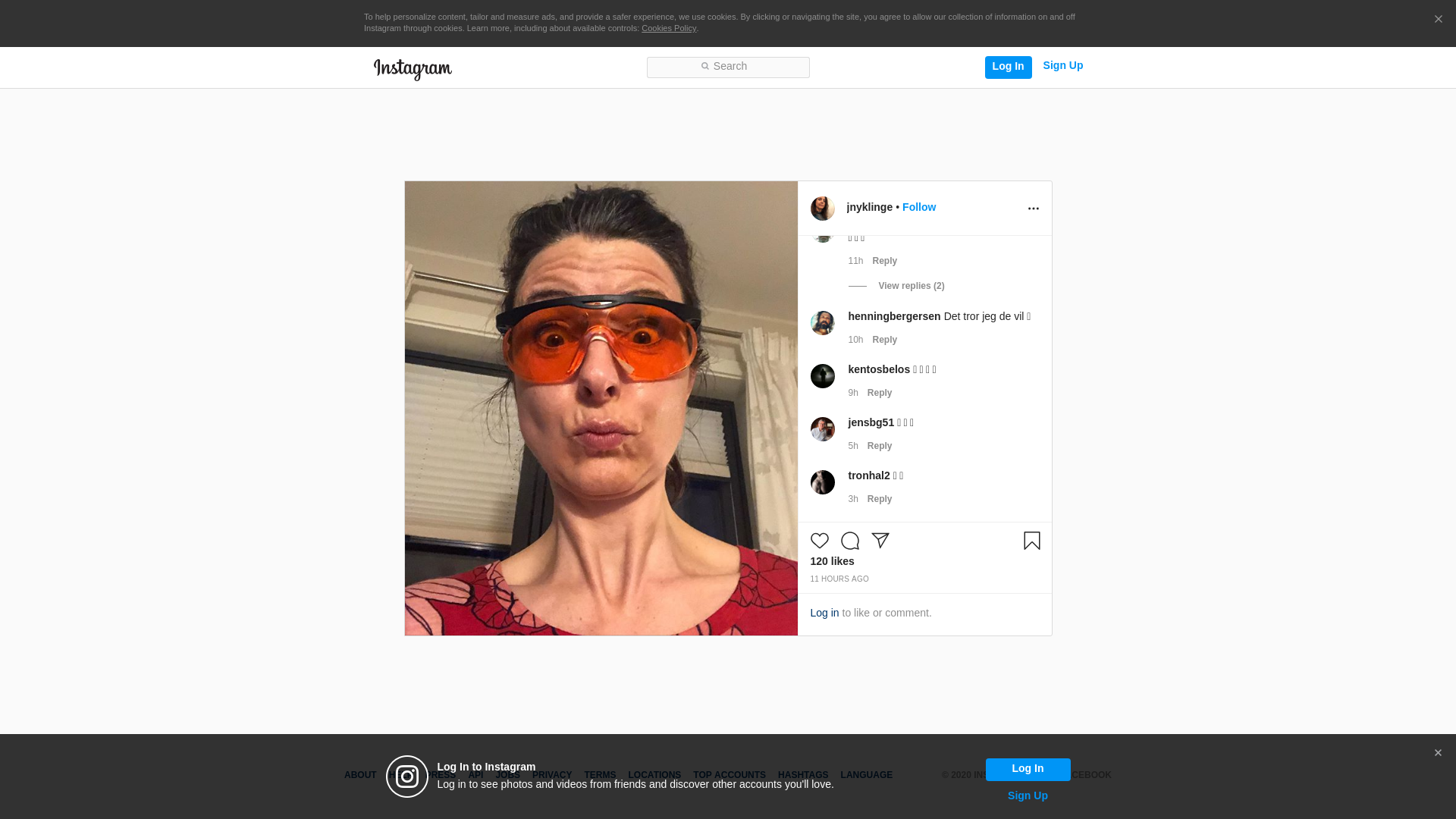Open jensbg51's avatar
This screenshot has width=1456, height=819.
point(823,429)
